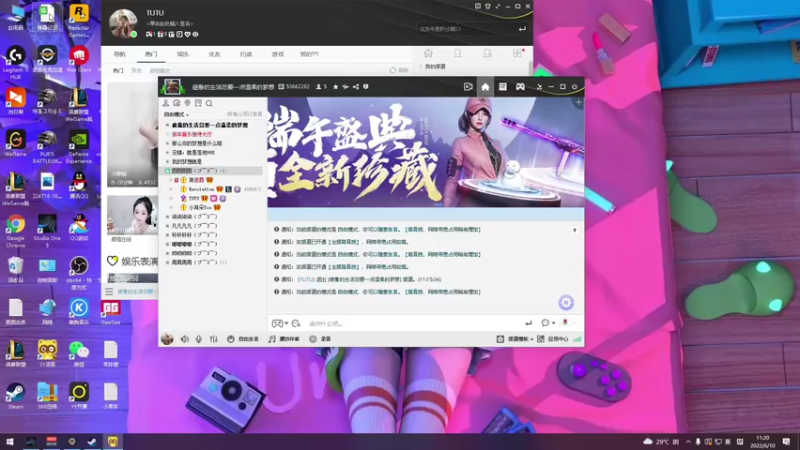Switch to 游戏 tab in YY main window

[x=278, y=54]
